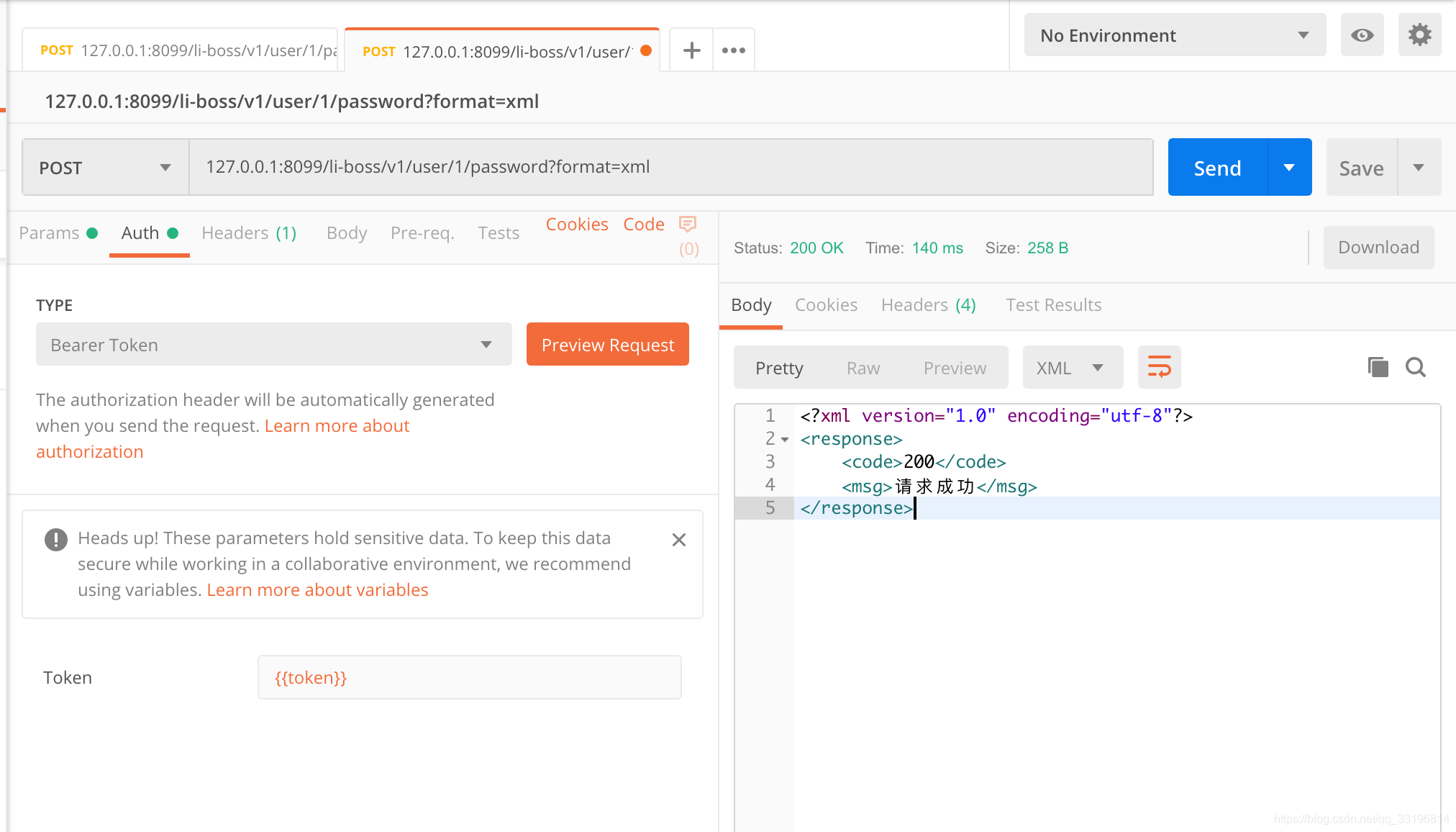Switch to the Body tab in request
The image size is (1456, 832).
(345, 232)
